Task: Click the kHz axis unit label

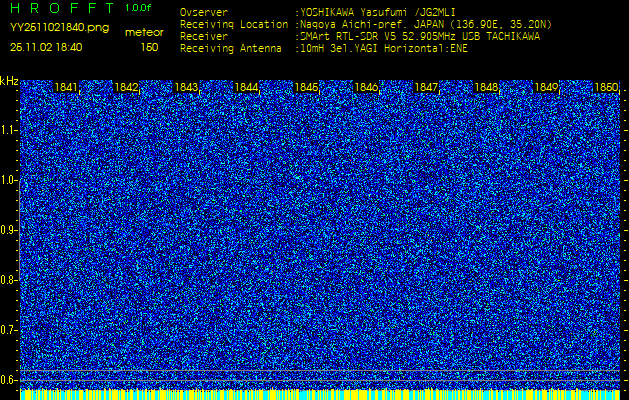Action: 9,81
